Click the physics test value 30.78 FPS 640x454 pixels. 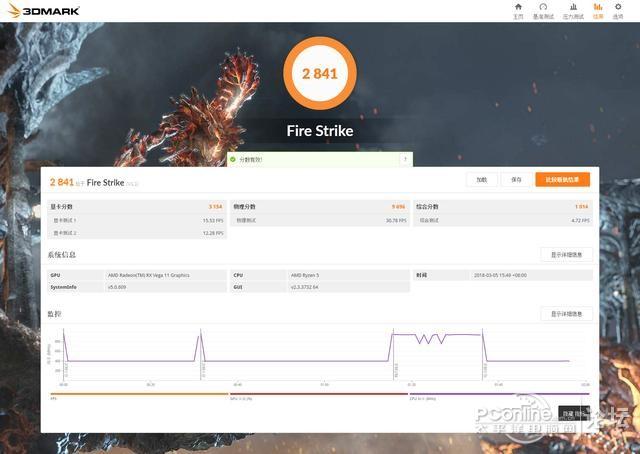click(x=396, y=220)
